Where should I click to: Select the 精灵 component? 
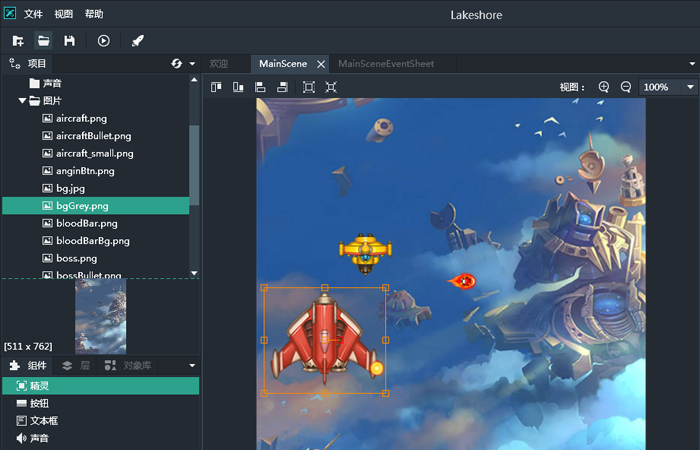click(100, 386)
